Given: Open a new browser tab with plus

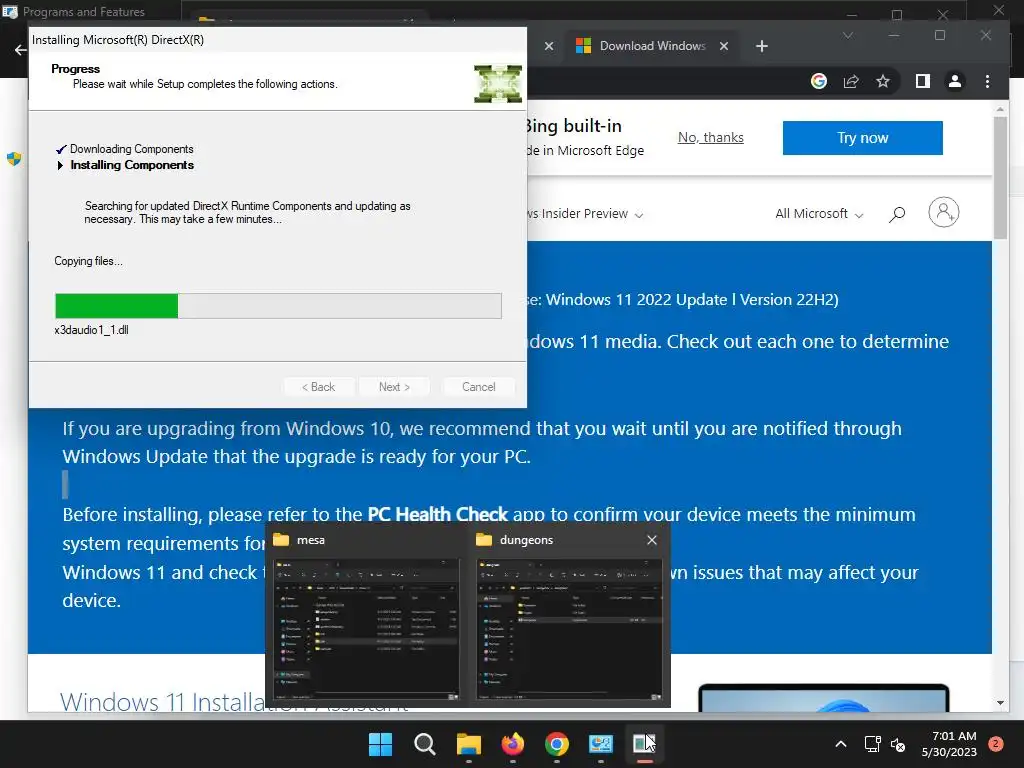Looking at the screenshot, I should tap(761, 46).
